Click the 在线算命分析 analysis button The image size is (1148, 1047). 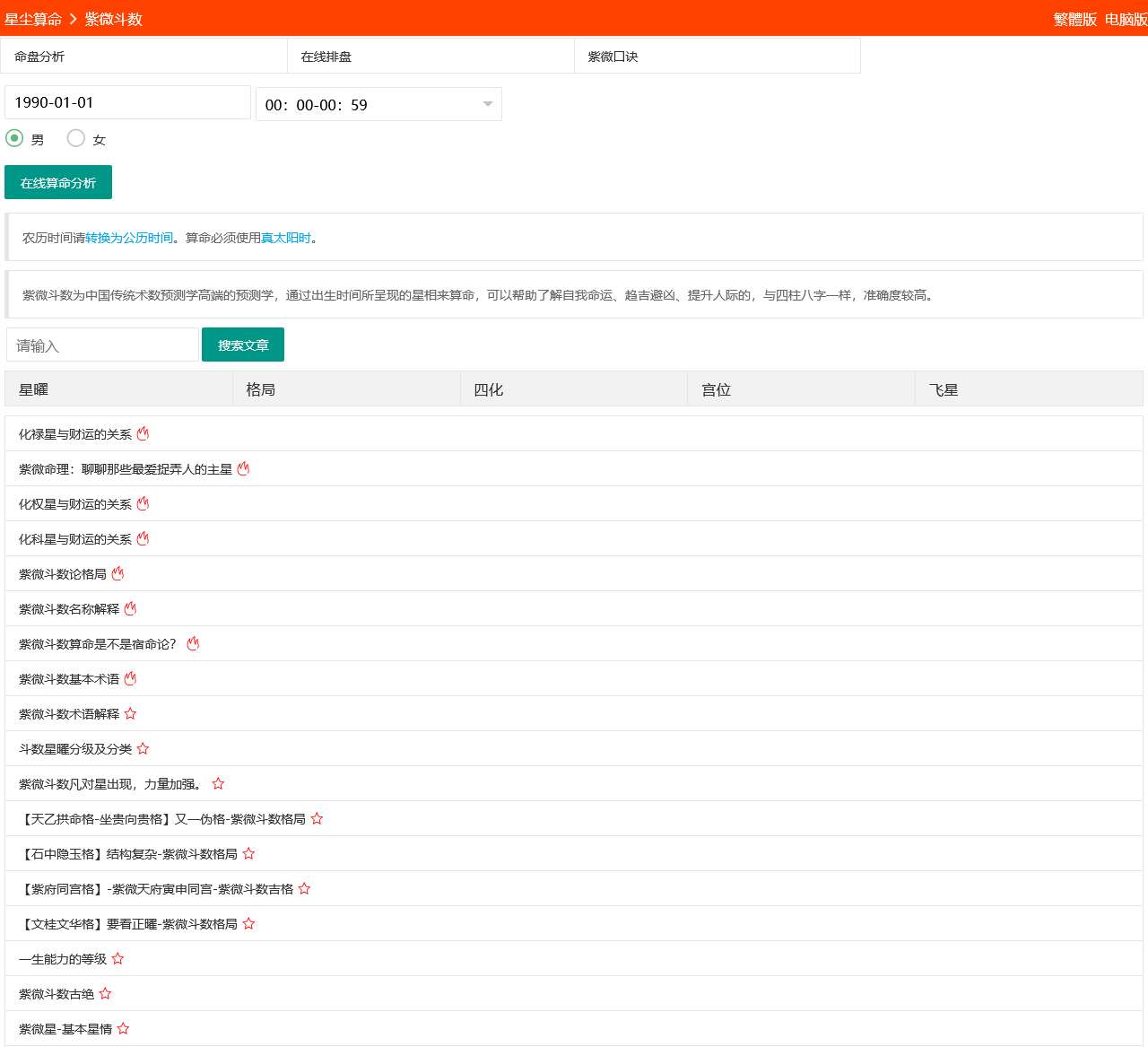[57, 182]
